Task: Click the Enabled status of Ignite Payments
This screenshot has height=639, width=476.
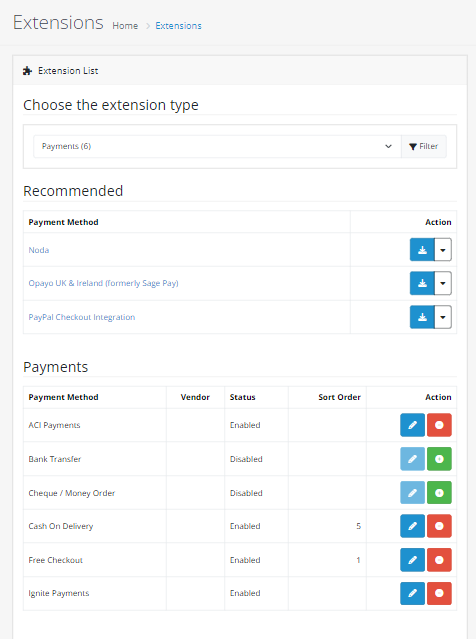Action: click(245, 593)
